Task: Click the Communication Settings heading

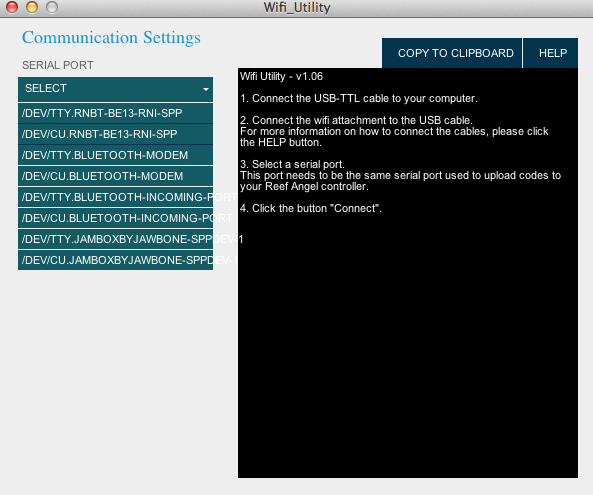Action: 111,38
